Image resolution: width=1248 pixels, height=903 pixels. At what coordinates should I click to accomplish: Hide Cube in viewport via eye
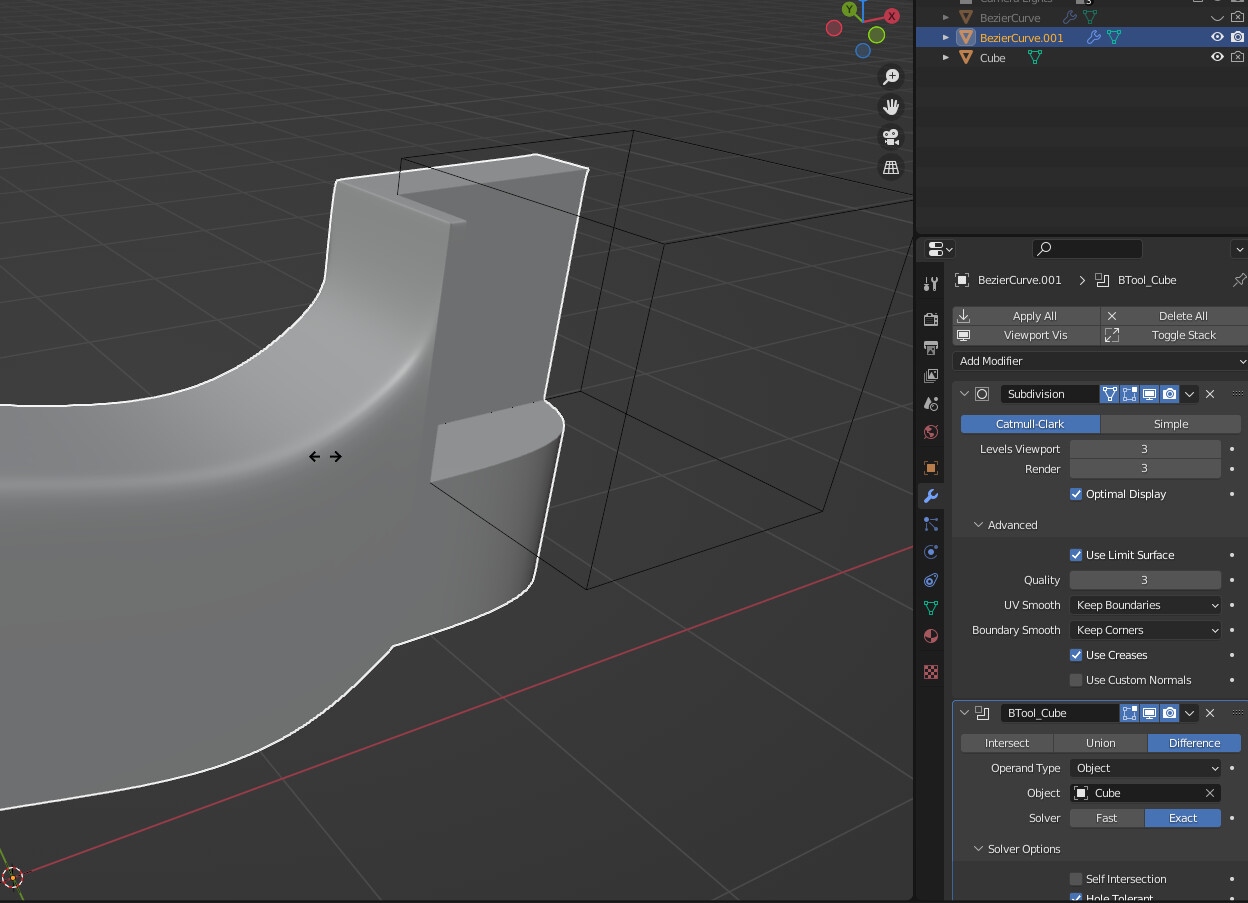pyautogui.click(x=1217, y=58)
